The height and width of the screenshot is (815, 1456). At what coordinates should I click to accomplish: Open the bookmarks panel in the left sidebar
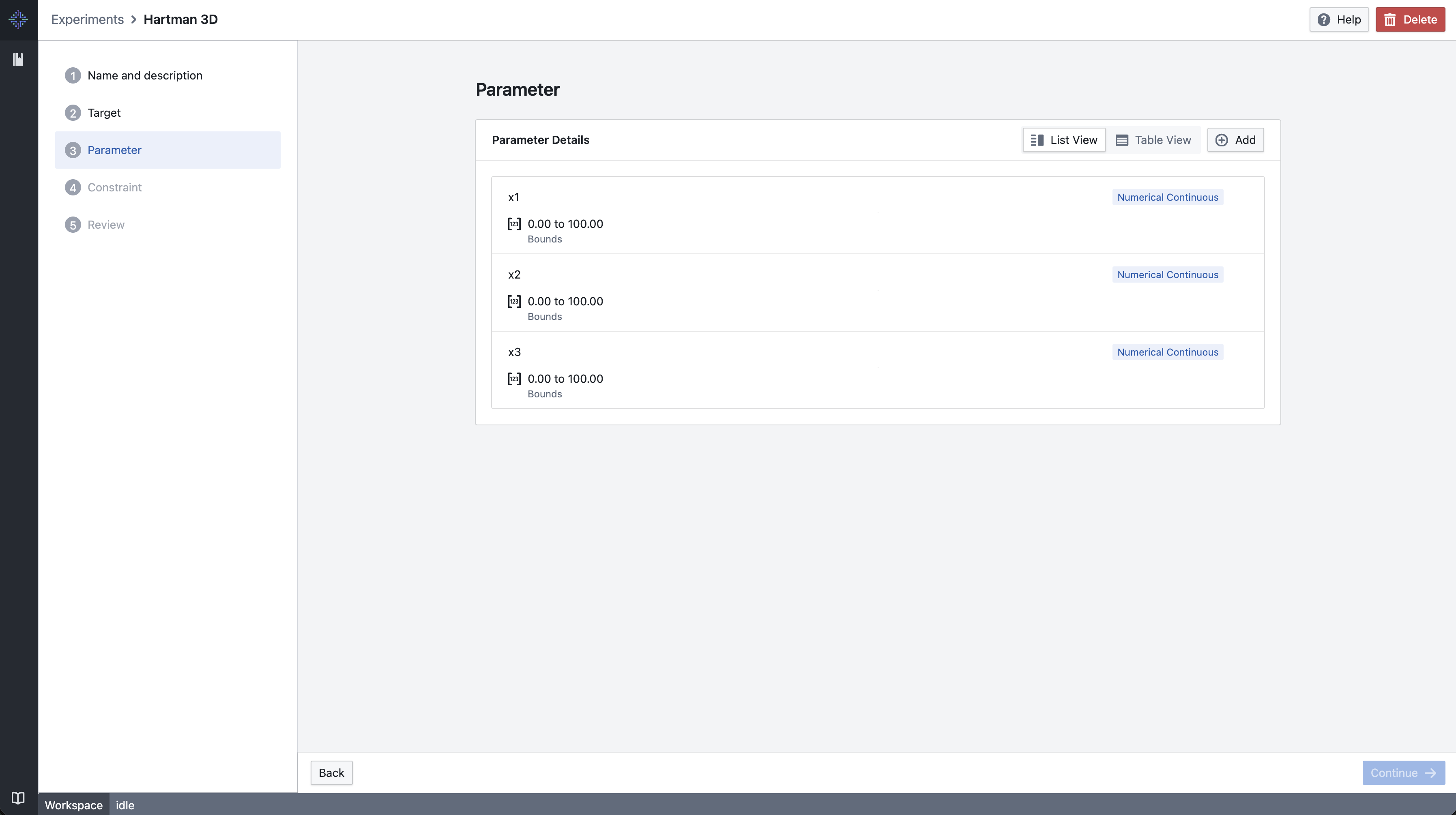pyautogui.click(x=18, y=59)
